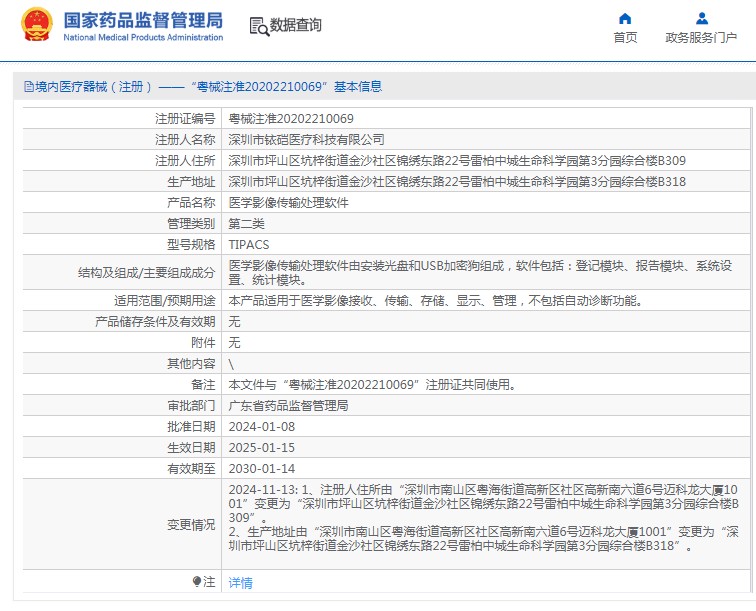Click the 产品储存条件及有效期 label
756x611 pixels.
(155, 322)
